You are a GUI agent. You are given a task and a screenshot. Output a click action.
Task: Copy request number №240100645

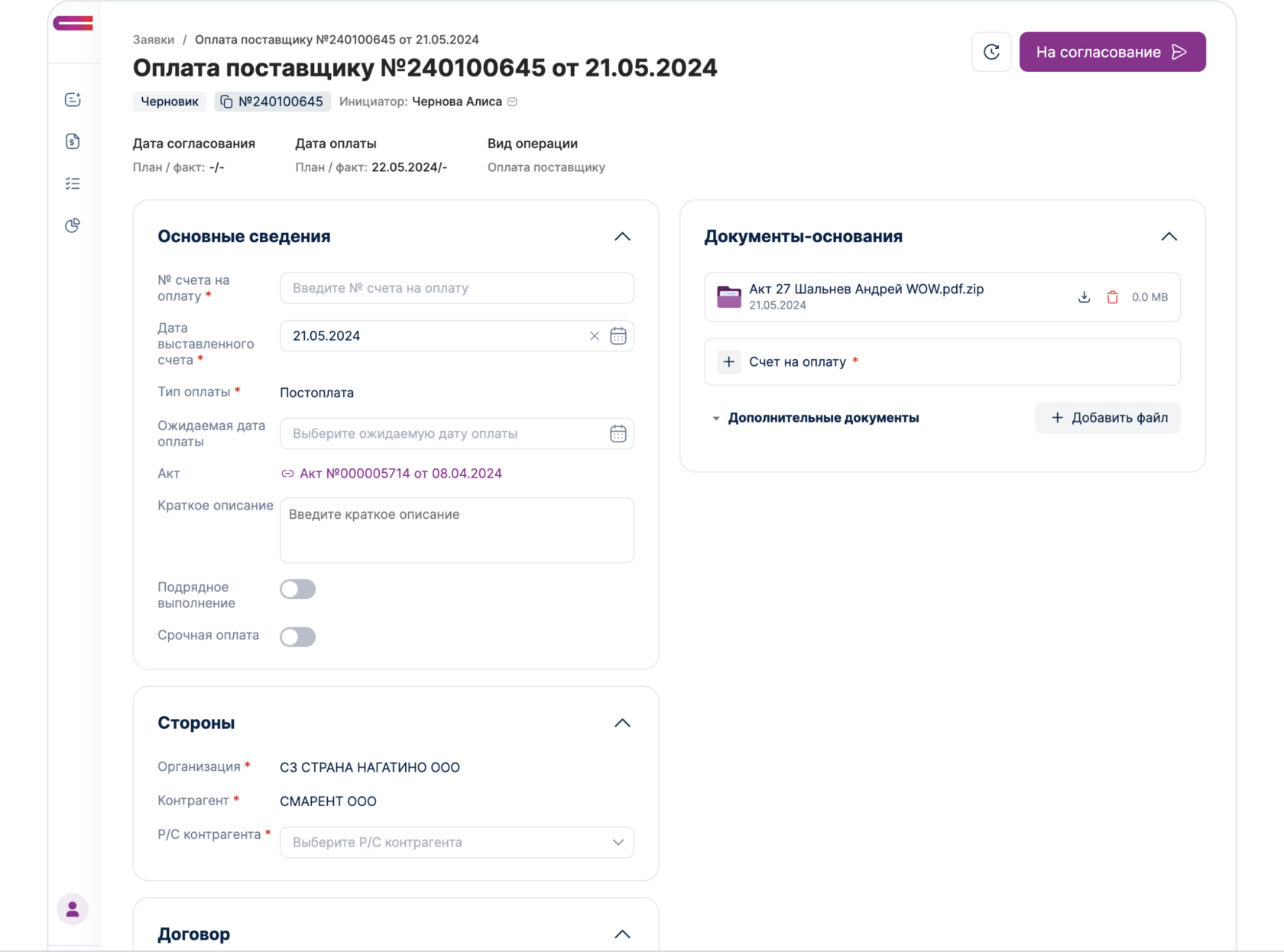(x=227, y=102)
